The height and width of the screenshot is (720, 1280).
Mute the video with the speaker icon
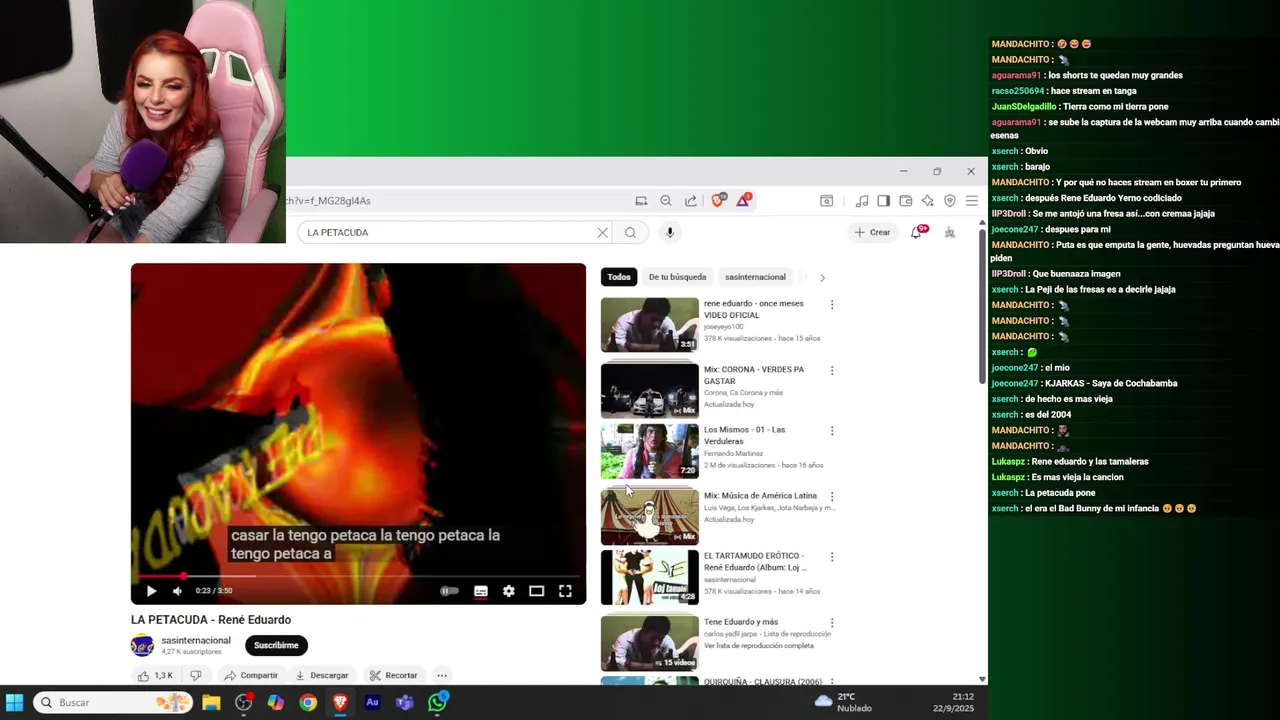tap(177, 591)
